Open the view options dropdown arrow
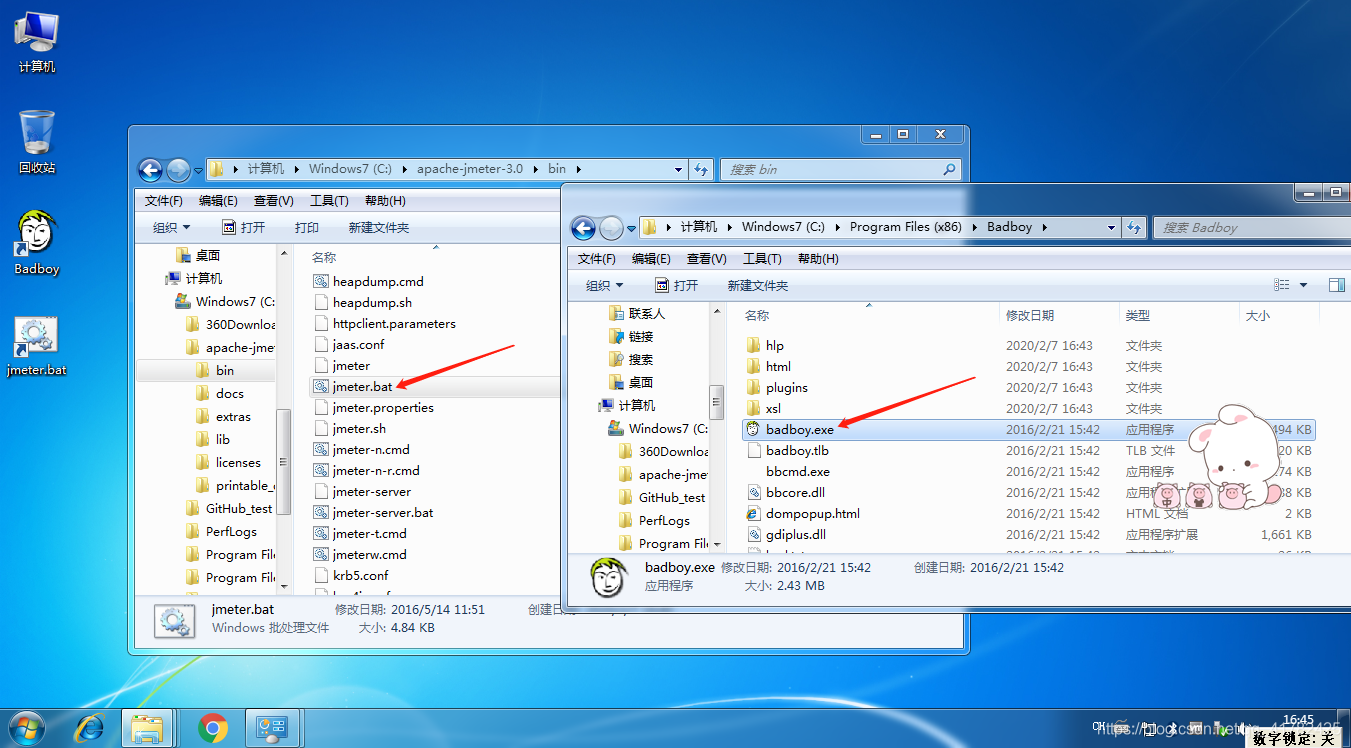Viewport: 1351px width, 748px height. pos(1303,285)
